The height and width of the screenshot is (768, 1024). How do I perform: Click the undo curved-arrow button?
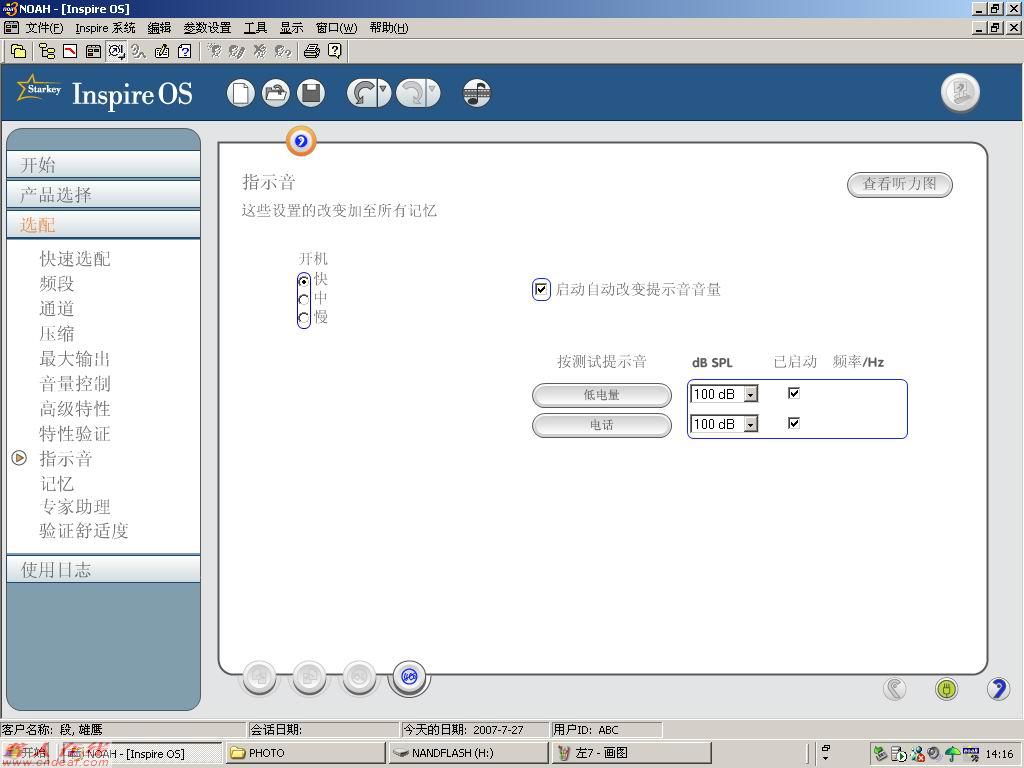362,93
